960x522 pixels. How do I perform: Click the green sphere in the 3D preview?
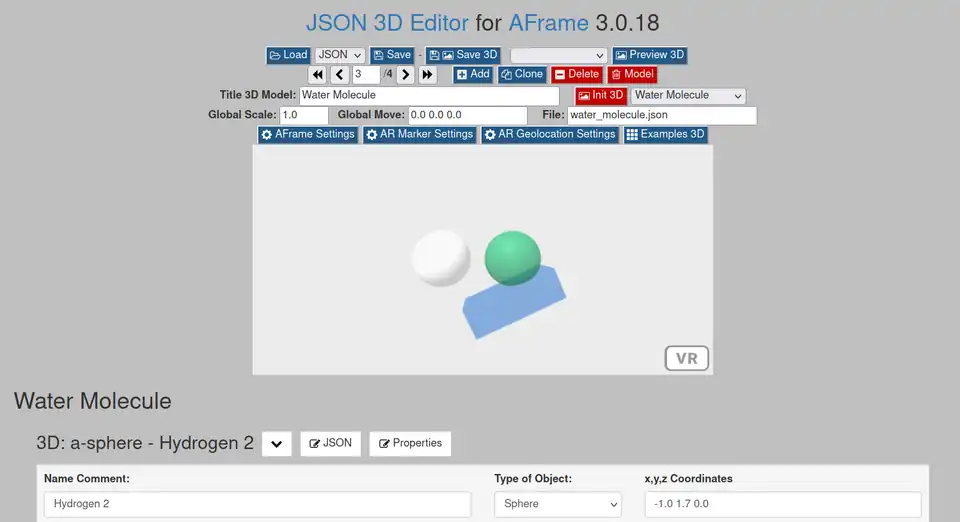512,257
